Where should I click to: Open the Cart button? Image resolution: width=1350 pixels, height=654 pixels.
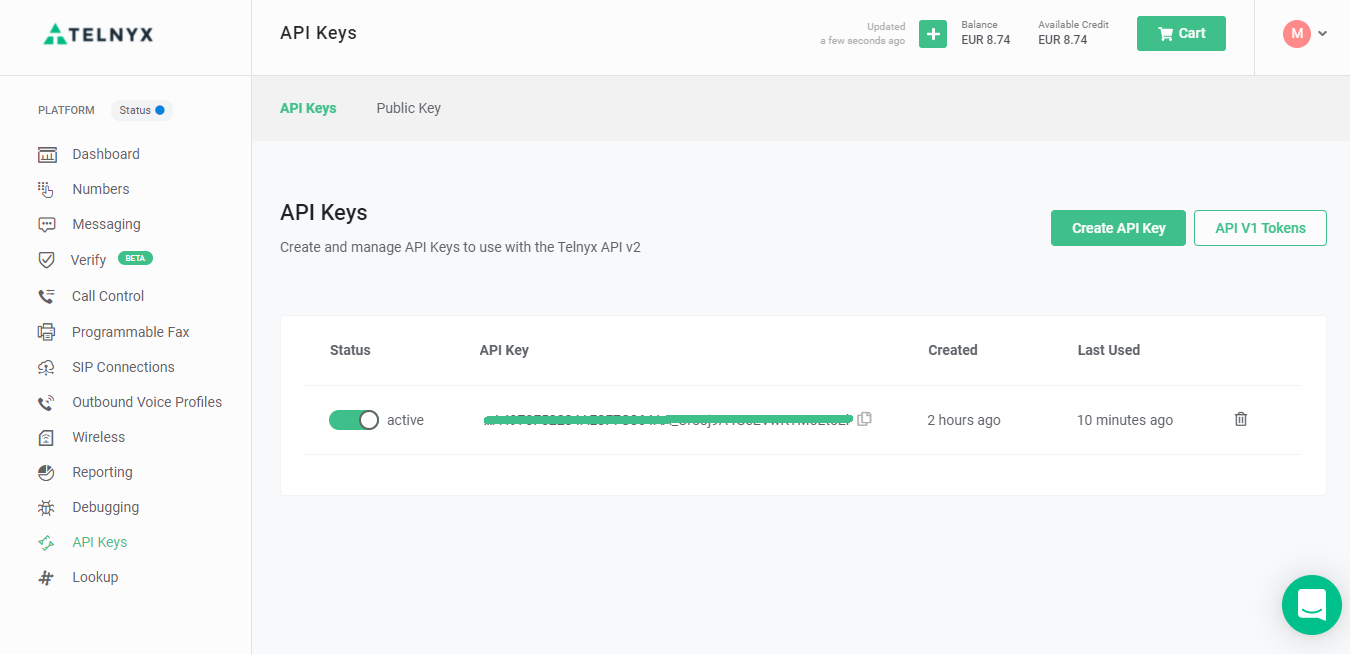pyautogui.click(x=1181, y=33)
